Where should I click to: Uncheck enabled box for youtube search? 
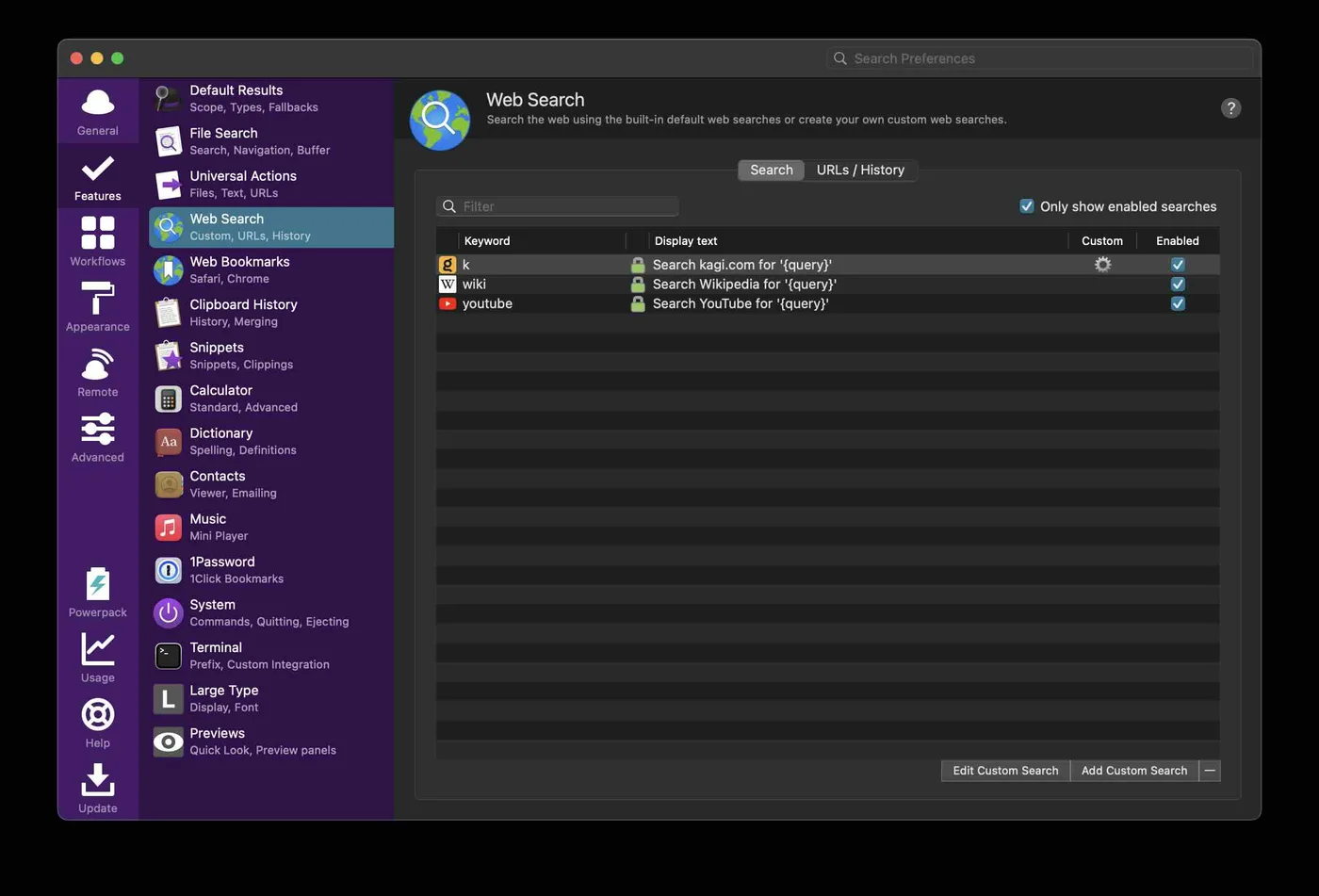coord(1178,303)
